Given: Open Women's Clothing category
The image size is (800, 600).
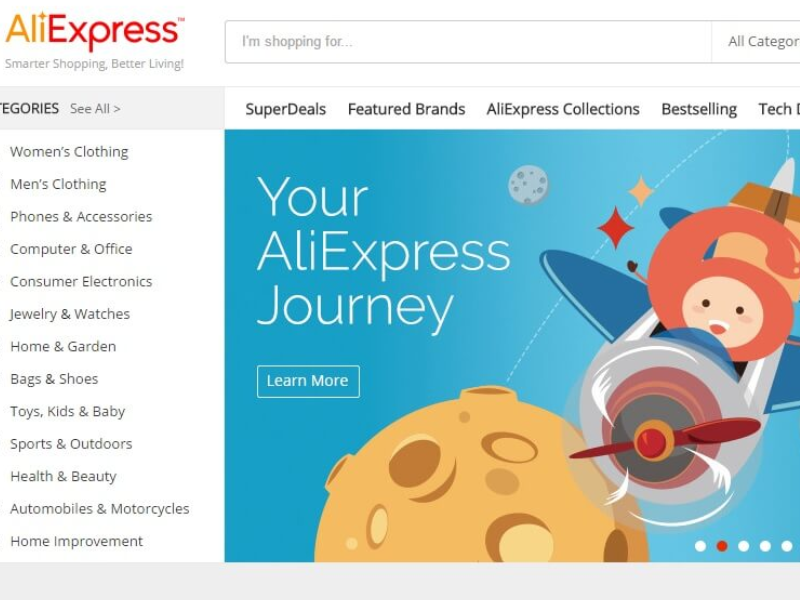Looking at the screenshot, I should tap(69, 152).
